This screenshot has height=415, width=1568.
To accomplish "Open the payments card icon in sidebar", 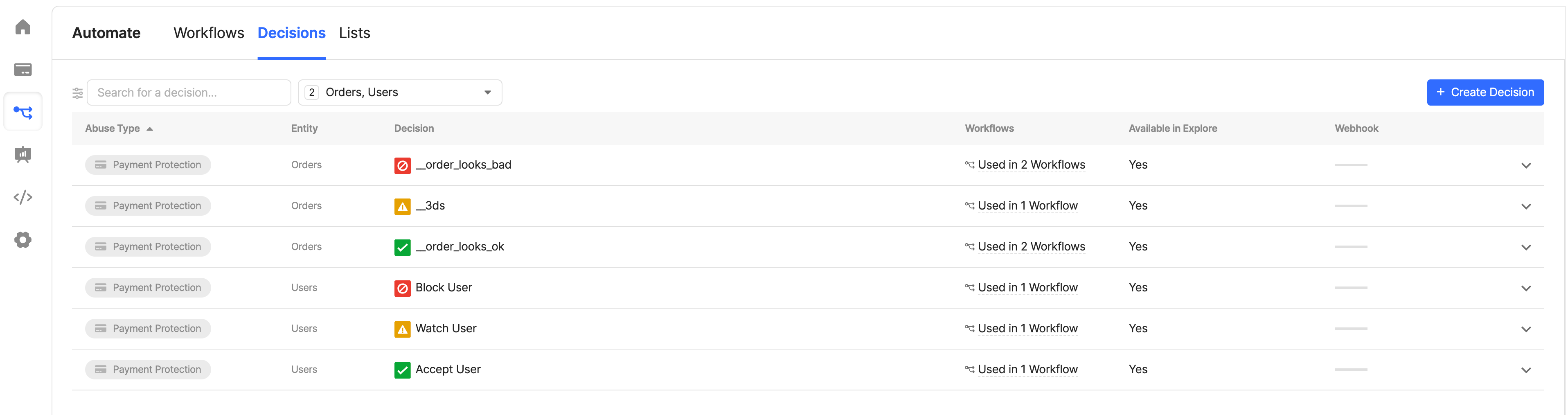I will pyautogui.click(x=23, y=69).
